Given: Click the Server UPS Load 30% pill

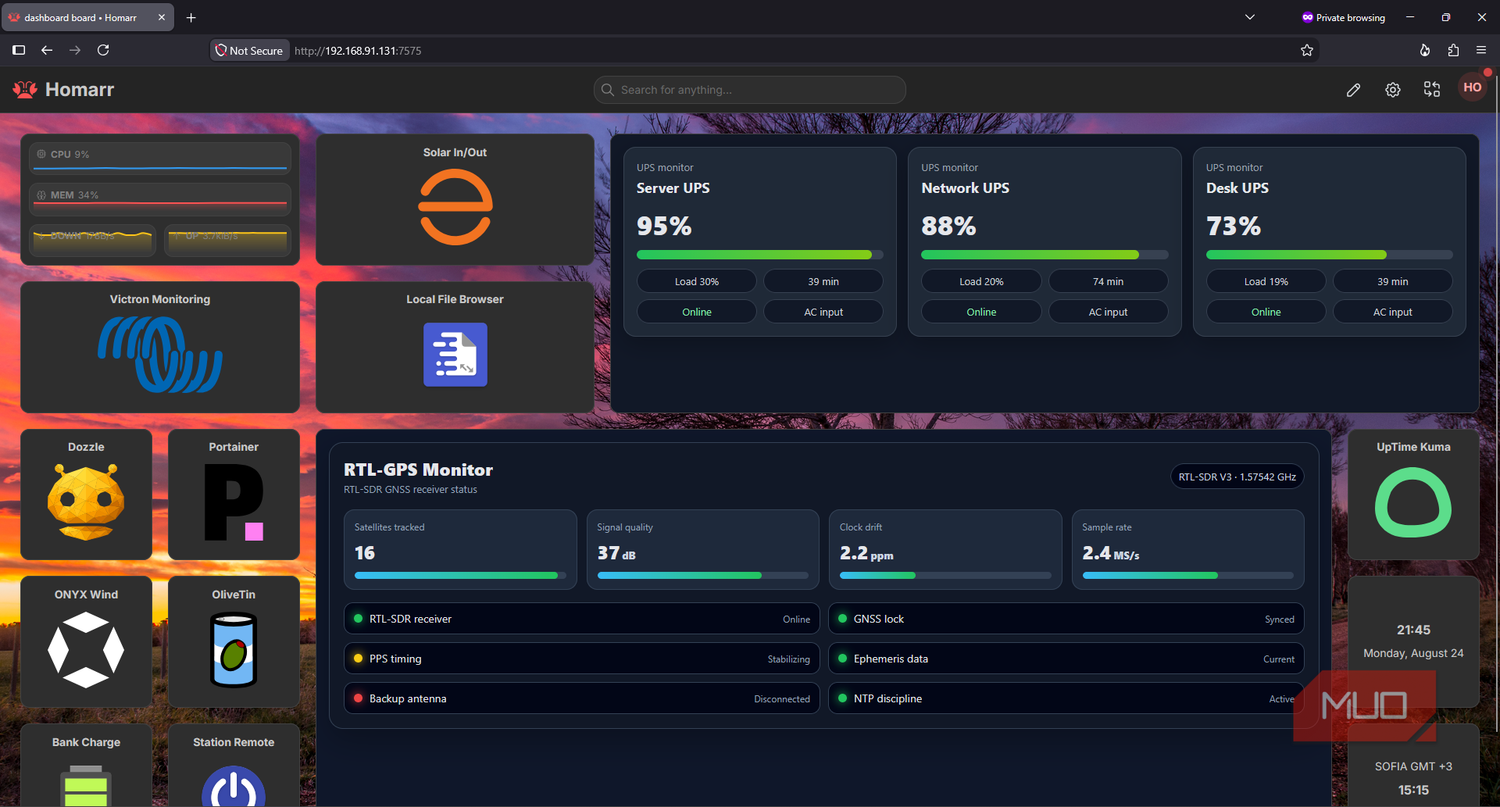Looking at the screenshot, I should click(x=697, y=281).
